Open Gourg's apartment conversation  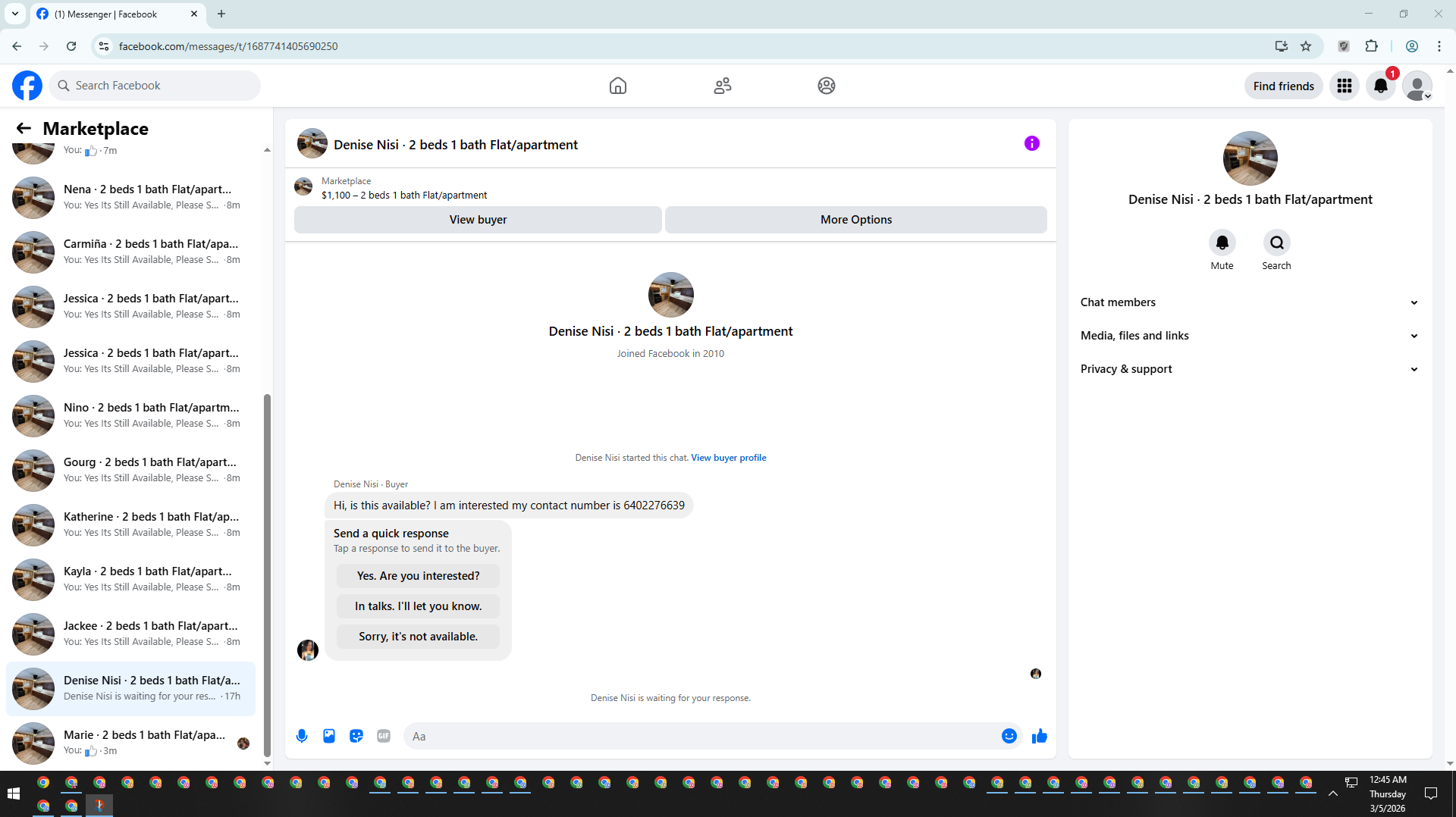click(x=130, y=470)
